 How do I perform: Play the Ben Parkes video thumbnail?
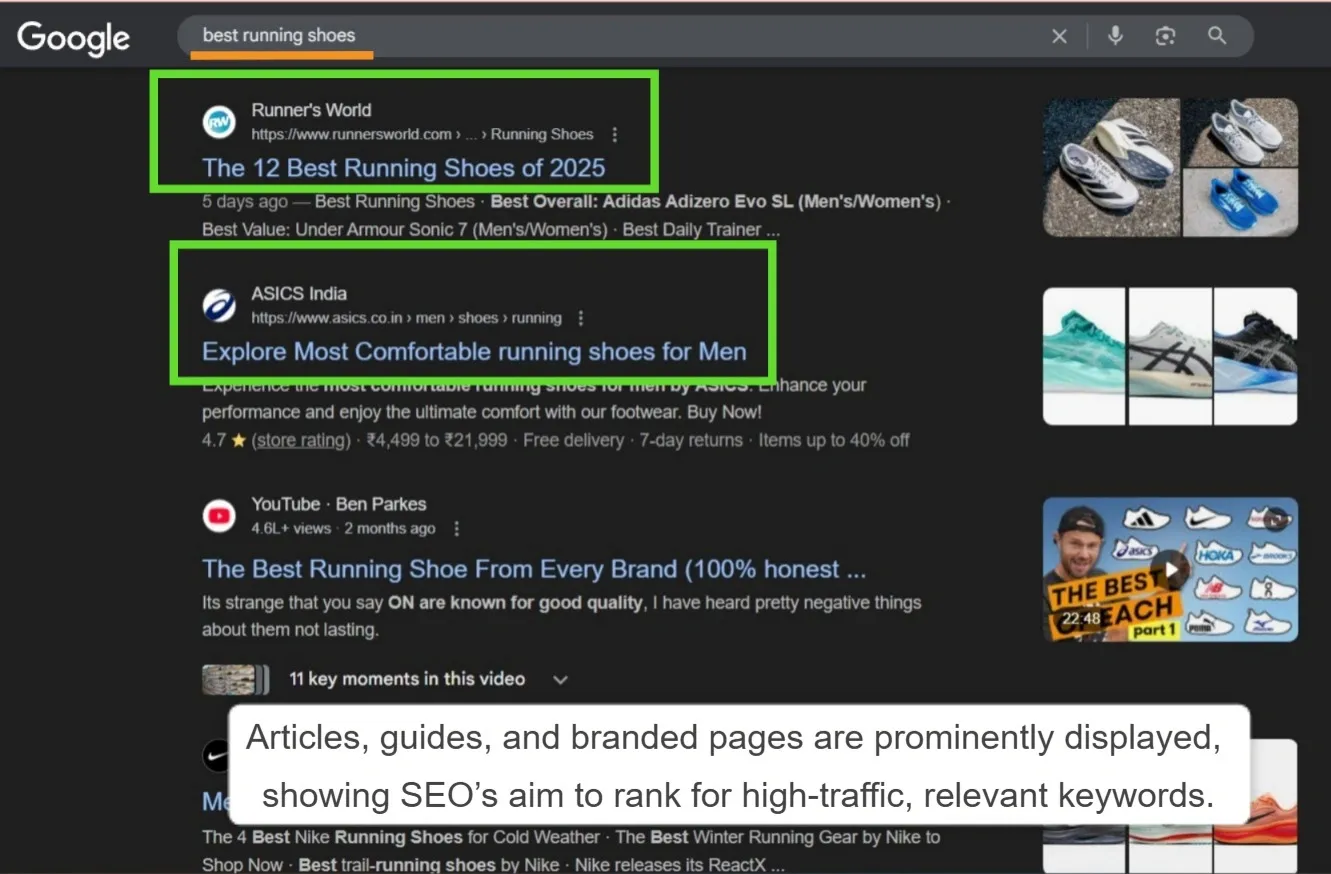[1170, 570]
